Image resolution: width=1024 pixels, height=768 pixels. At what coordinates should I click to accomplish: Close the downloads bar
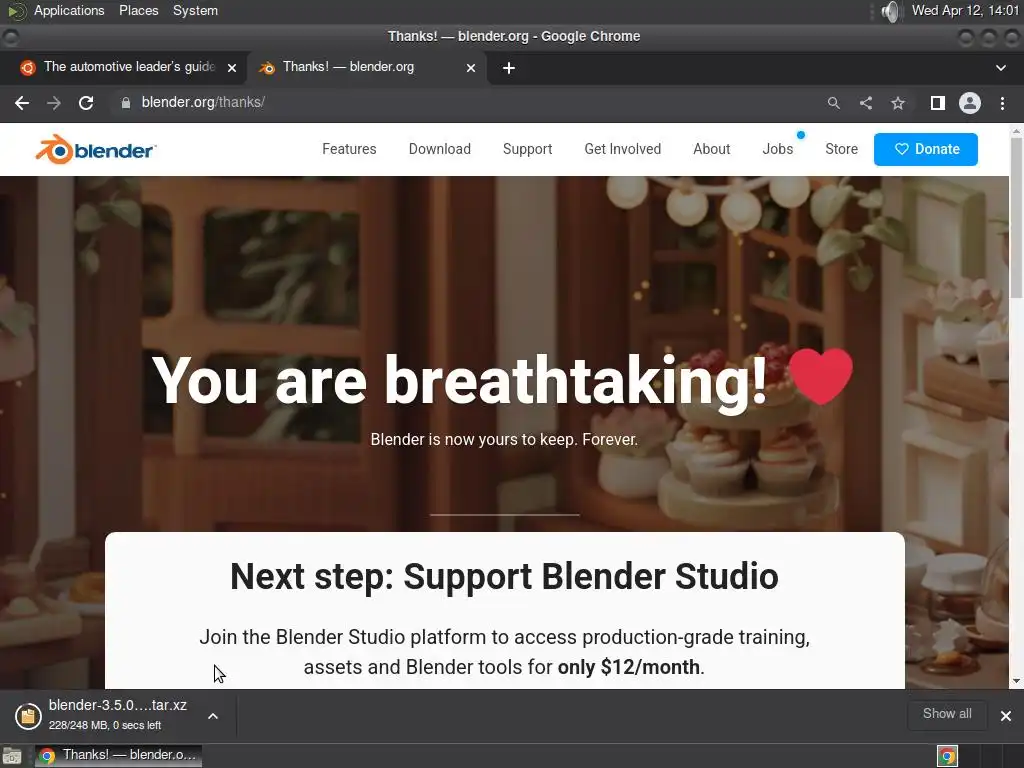tap(1006, 716)
